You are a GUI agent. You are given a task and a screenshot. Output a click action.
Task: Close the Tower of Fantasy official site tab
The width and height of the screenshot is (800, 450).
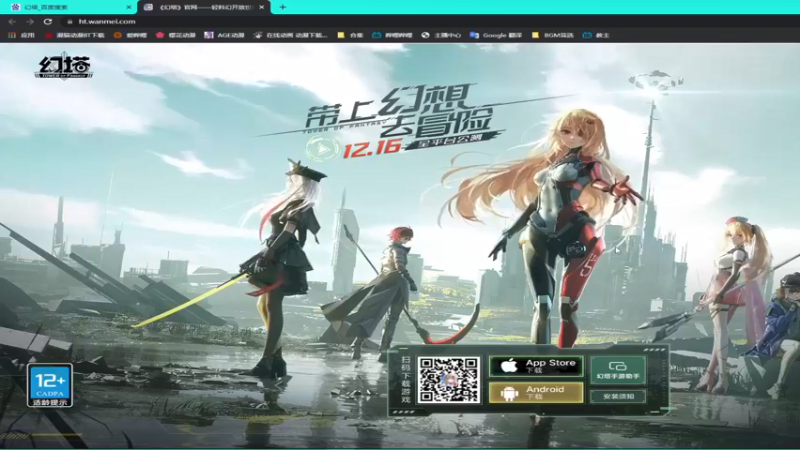click(262, 7)
